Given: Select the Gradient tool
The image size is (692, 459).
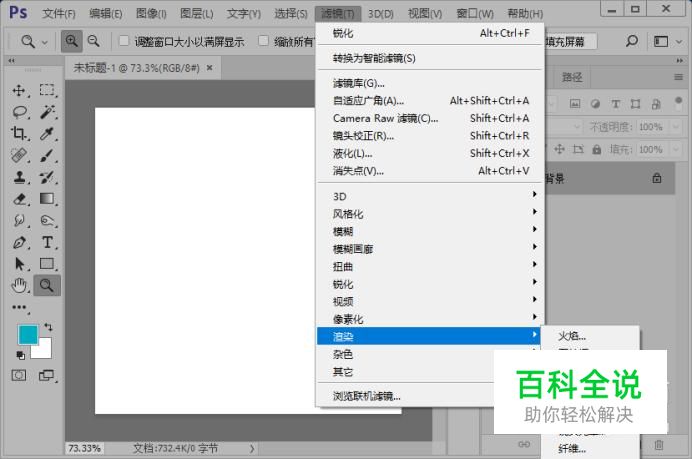Looking at the screenshot, I should 47,199.
